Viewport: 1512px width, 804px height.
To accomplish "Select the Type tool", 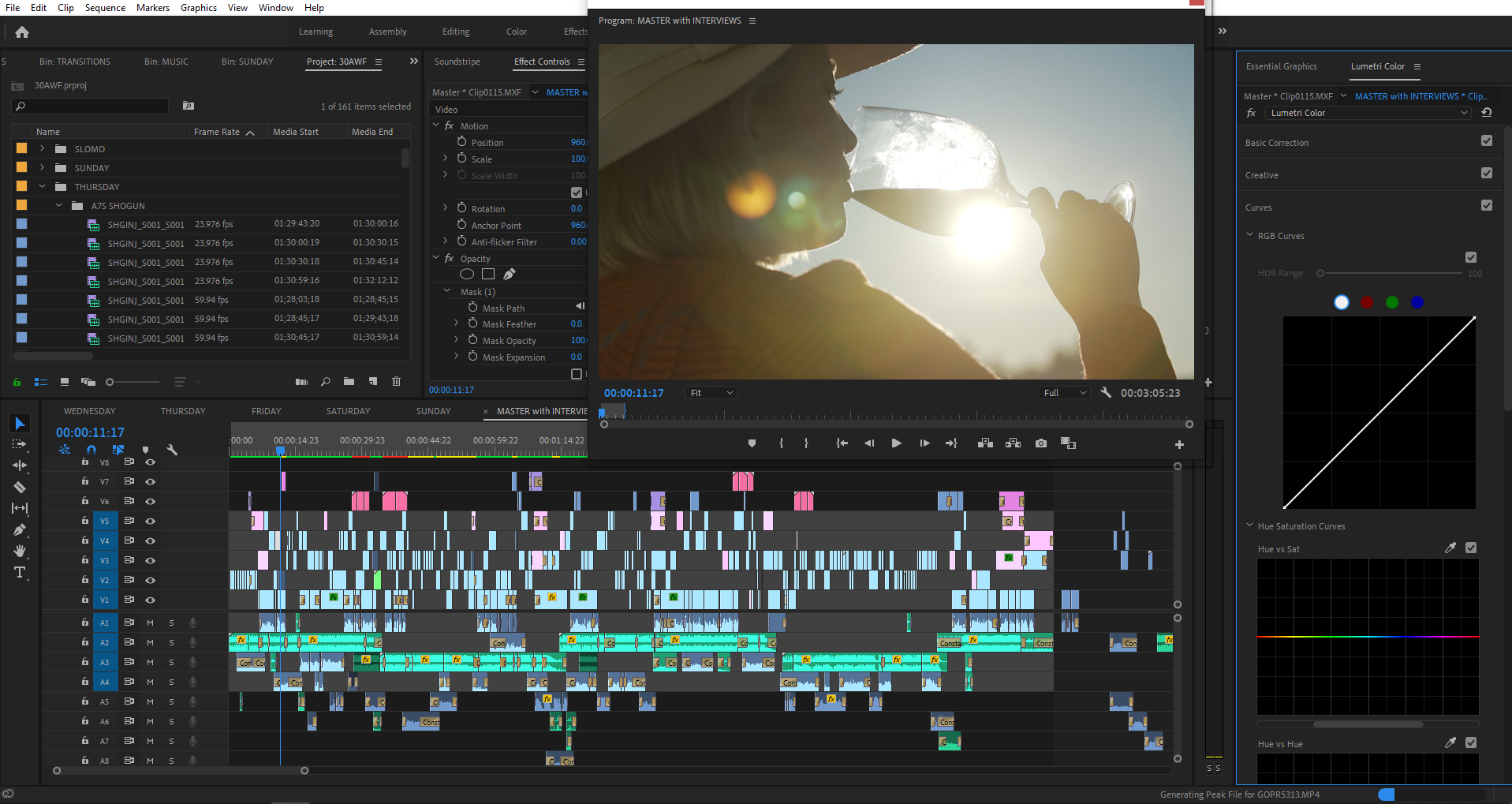I will [20, 572].
